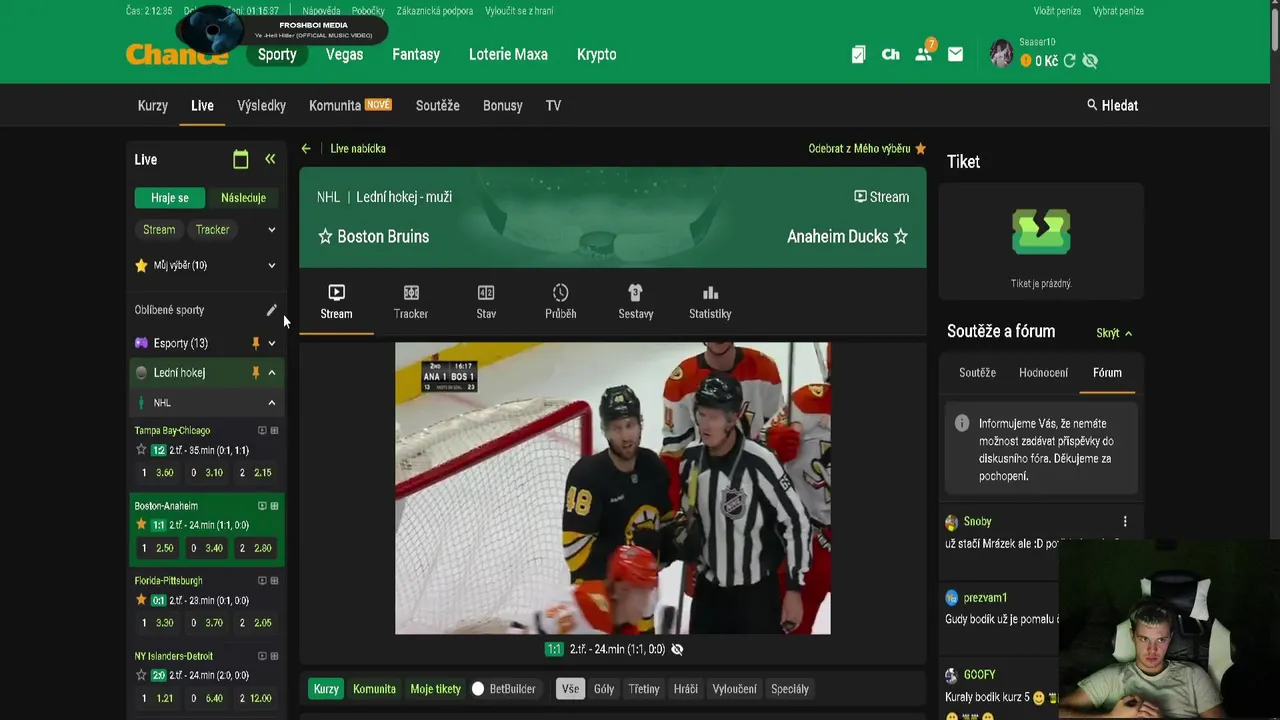Open stream icon for Tampa Bay-Chicago
The height and width of the screenshot is (720, 1280).
click(x=262, y=431)
